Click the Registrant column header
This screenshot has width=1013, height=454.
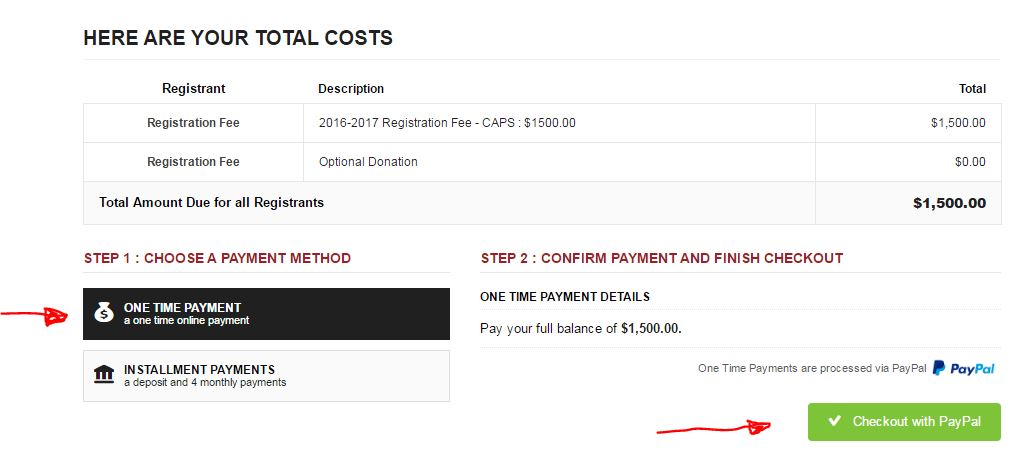pos(193,89)
